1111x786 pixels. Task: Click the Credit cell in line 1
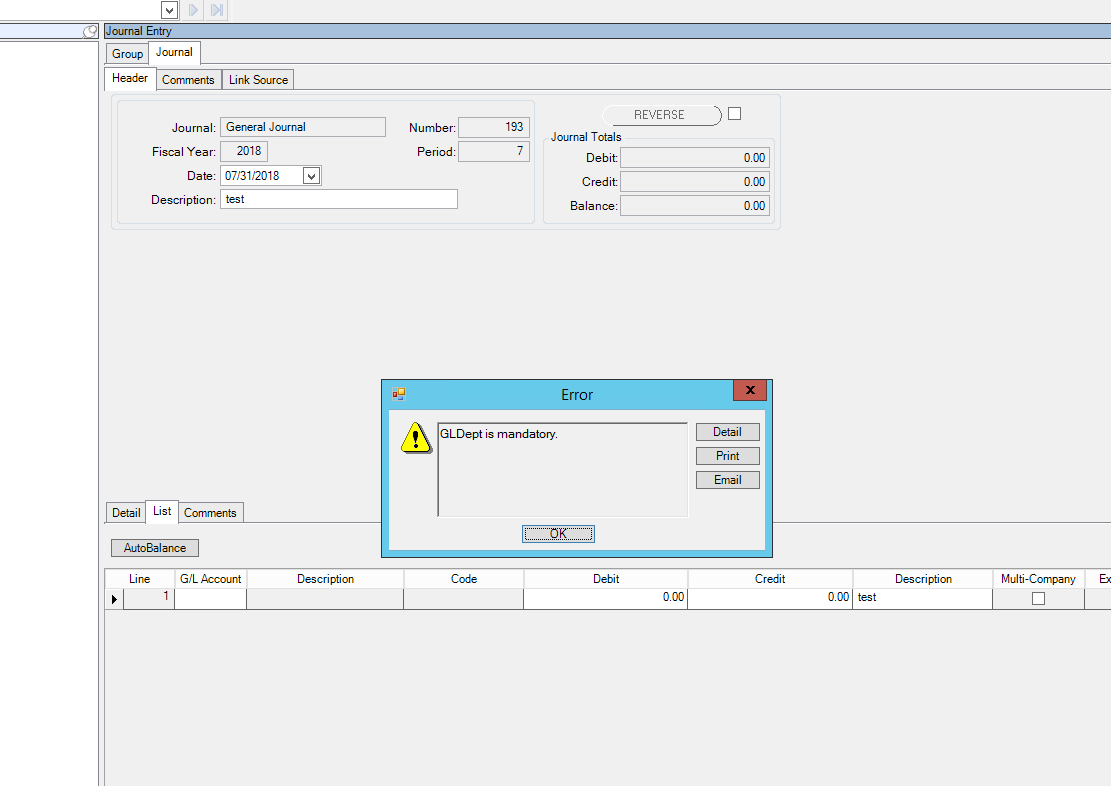pos(770,599)
